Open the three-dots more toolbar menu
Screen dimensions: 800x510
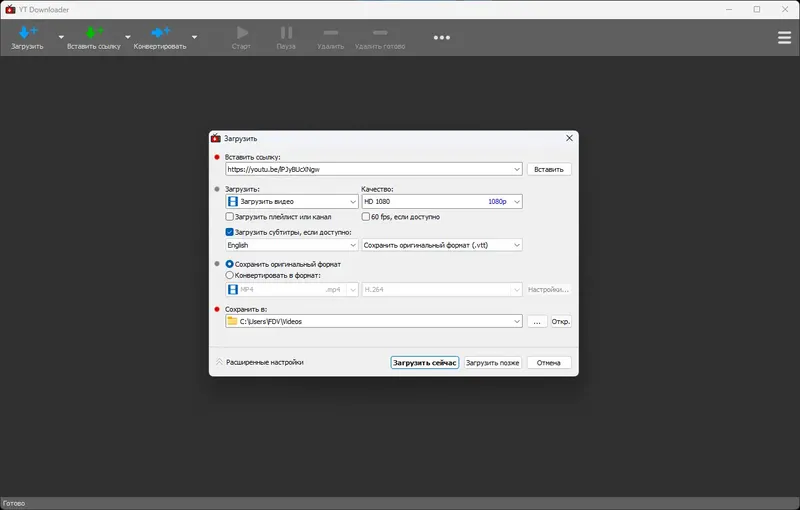point(442,37)
